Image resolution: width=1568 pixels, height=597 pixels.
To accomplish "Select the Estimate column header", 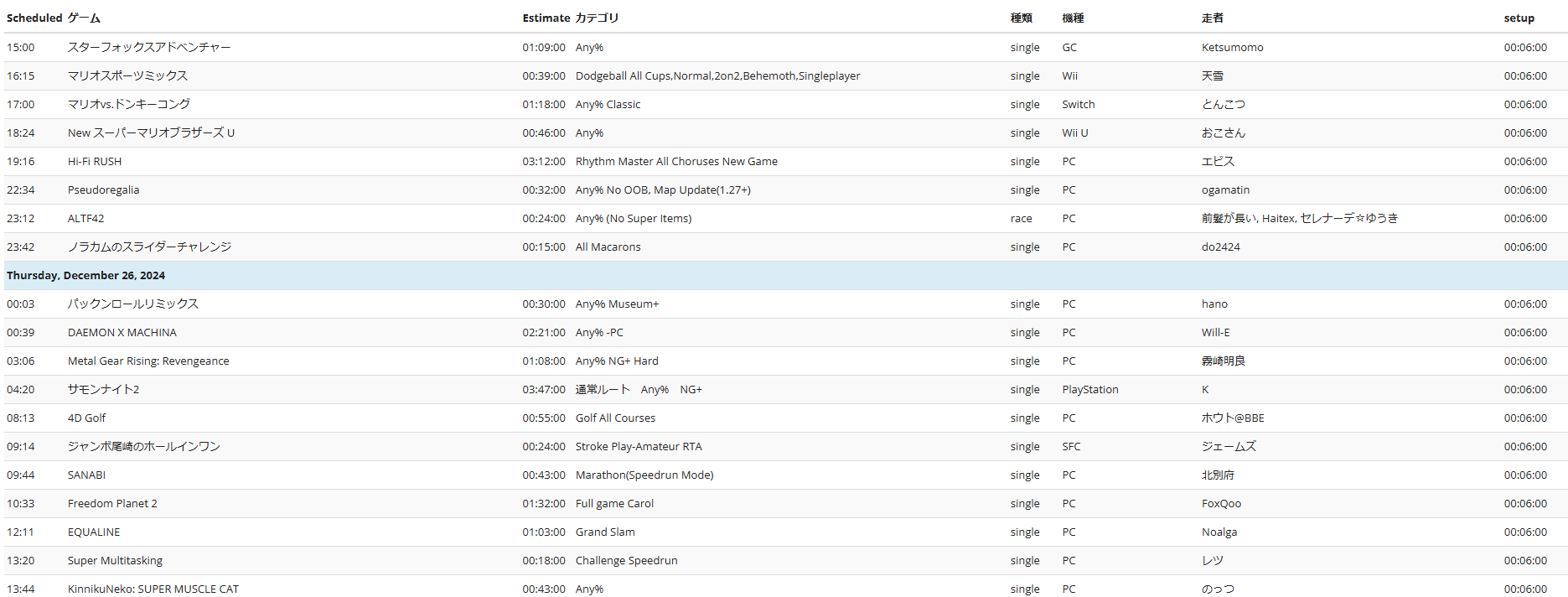I will click(x=546, y=18).
